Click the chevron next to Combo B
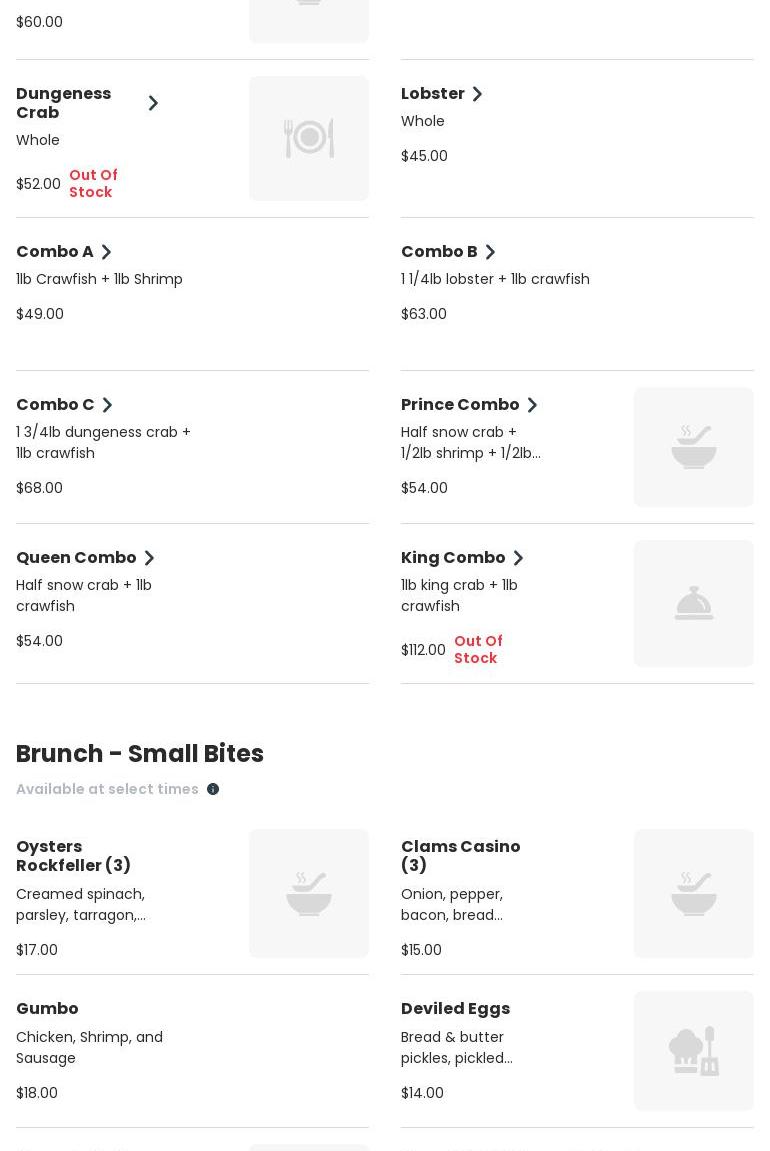 click(491, 252)
